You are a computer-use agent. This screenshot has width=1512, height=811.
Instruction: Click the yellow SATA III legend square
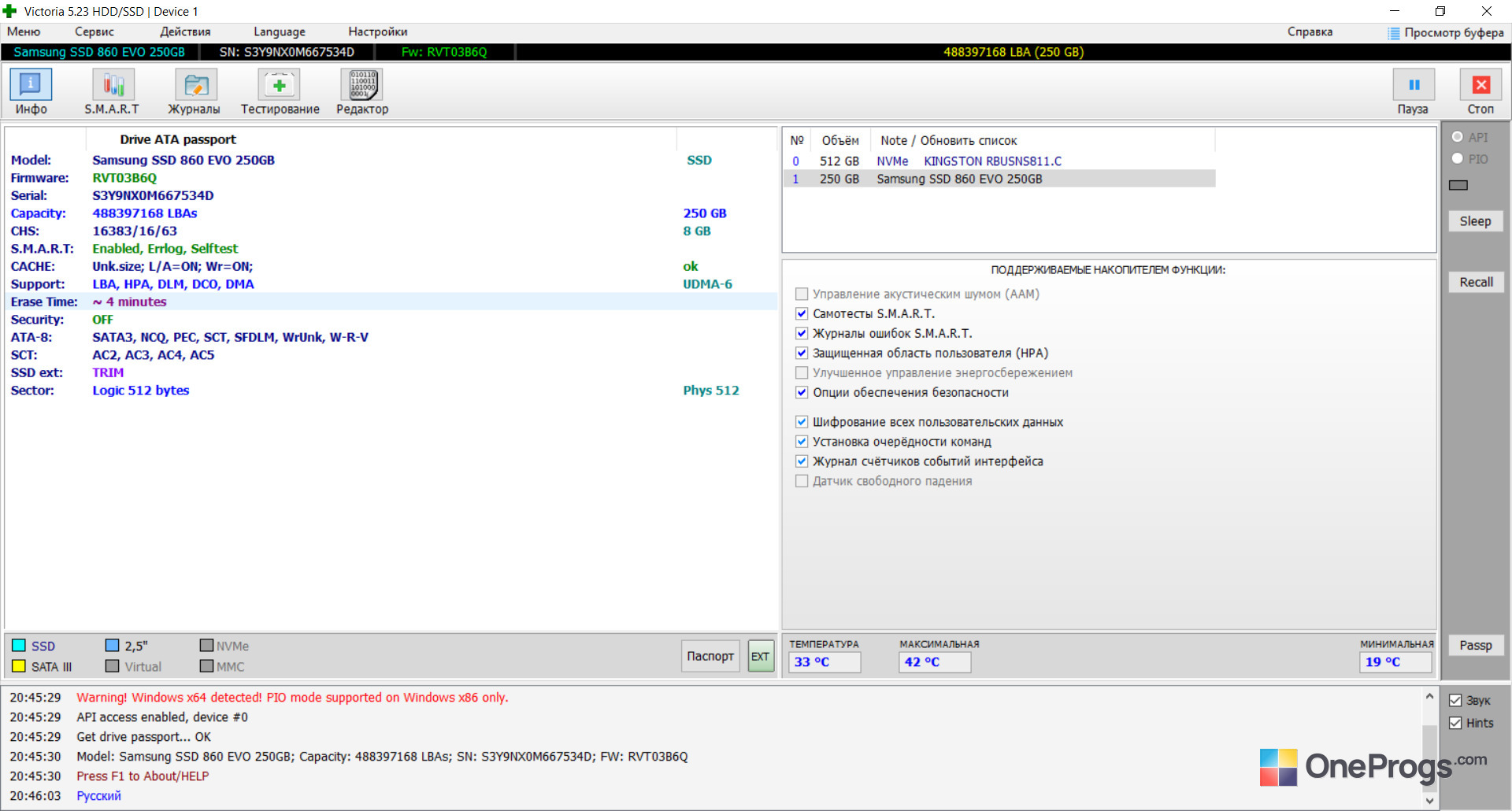19,666
